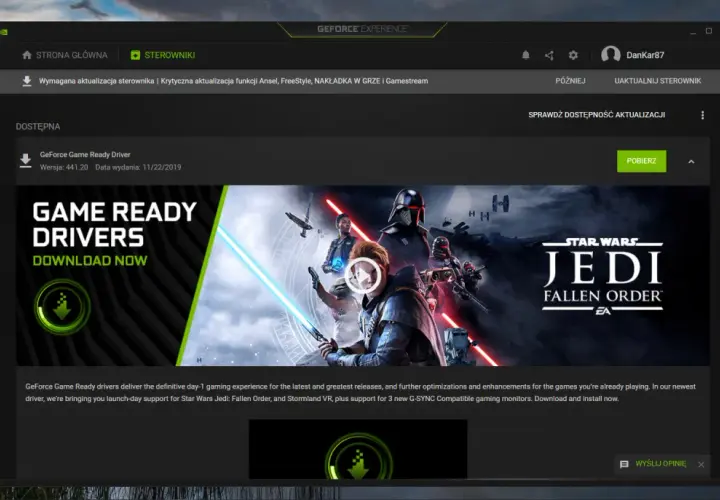Click the feedback chat icon
The image size is (720, 500).
[x=624, y=464]
